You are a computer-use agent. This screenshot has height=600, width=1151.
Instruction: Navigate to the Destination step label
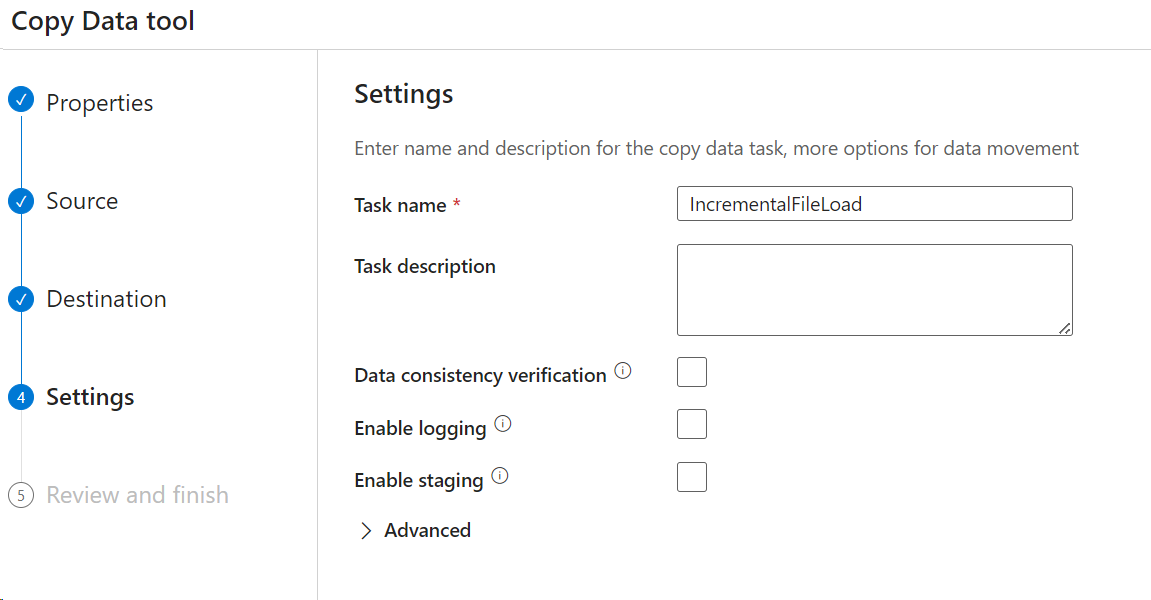pyautogui.click(x=106, y=299)
